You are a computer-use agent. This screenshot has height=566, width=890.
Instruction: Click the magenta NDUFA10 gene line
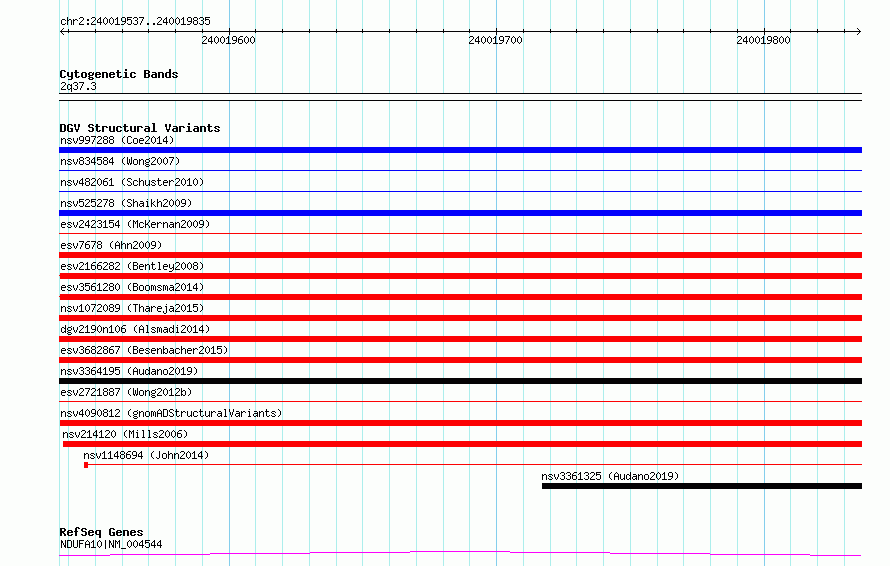coord(460,553)
